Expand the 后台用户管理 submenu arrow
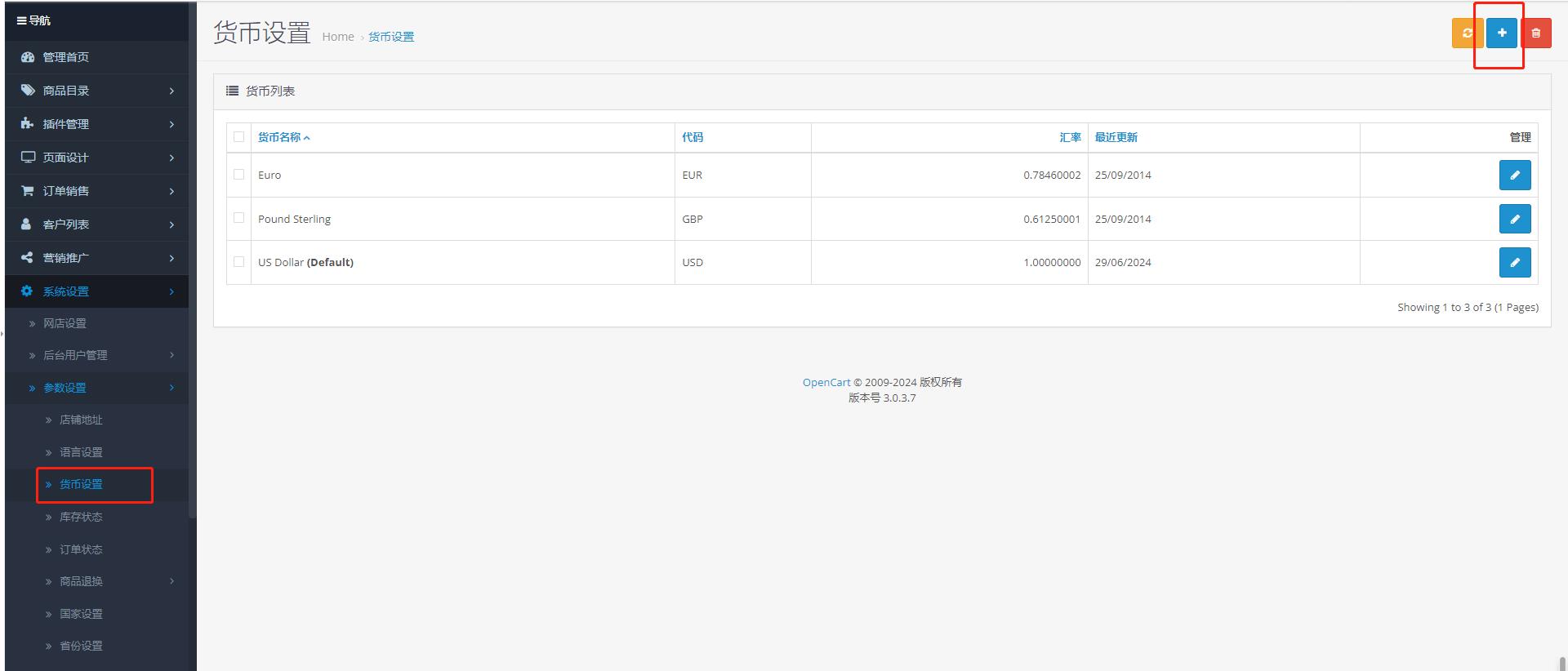This screenshot has width=1568, height=671. 171,355
